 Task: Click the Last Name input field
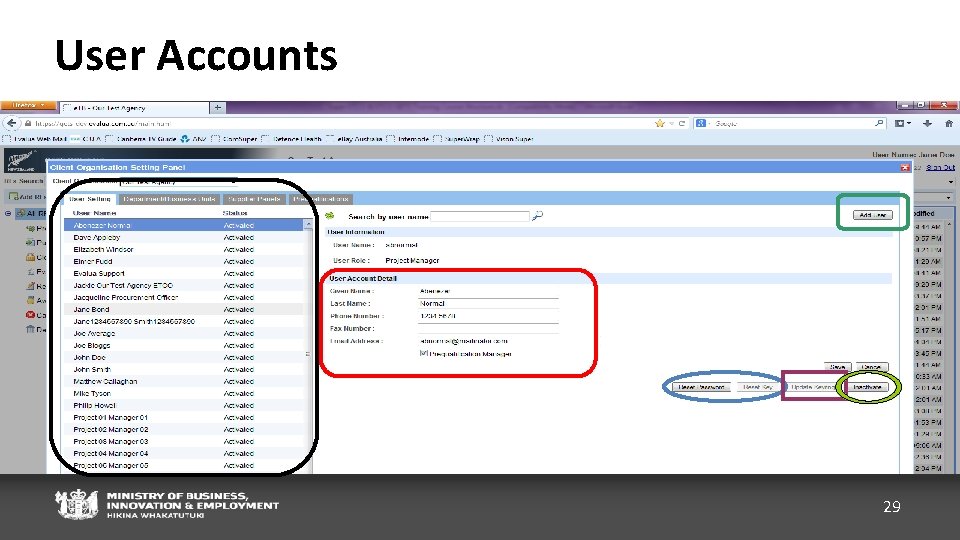click(488, 304)
